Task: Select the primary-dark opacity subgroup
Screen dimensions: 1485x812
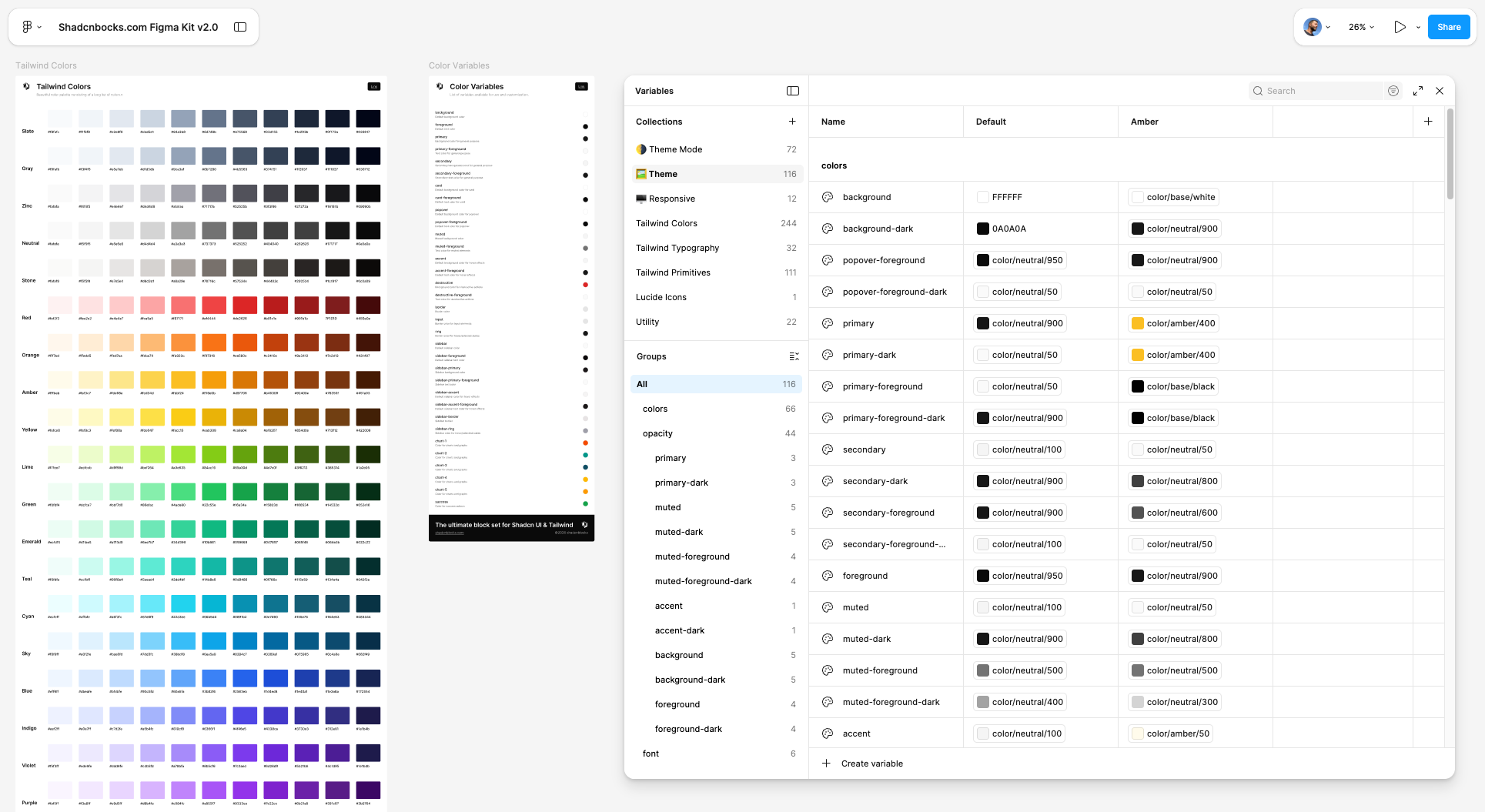Action: click(x=716, y=483)
